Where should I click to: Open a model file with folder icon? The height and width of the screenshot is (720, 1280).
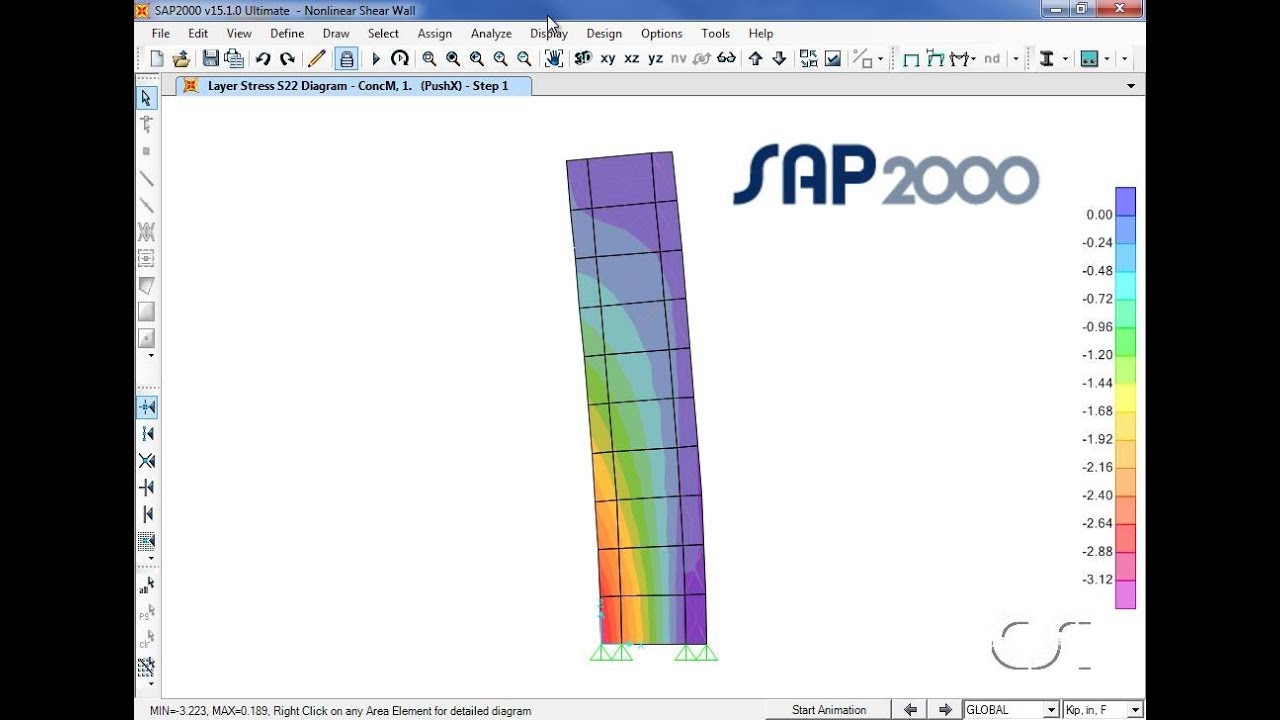pos(181,59)
